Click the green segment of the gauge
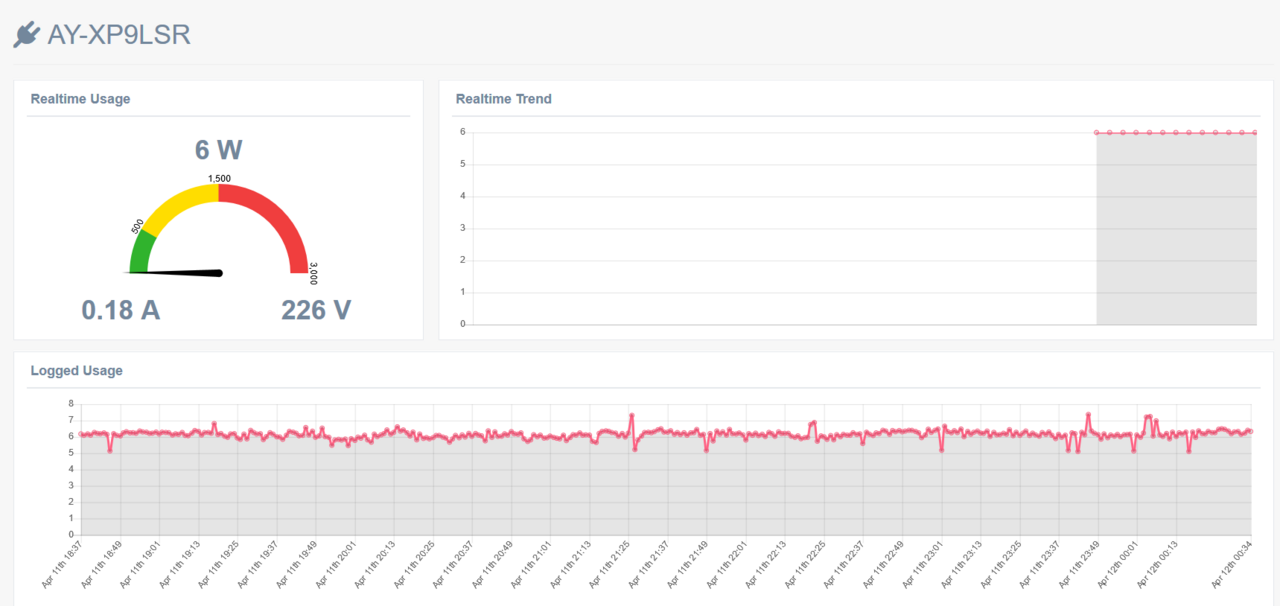Viewport: 1280px width, 606px height. [141, 251]
